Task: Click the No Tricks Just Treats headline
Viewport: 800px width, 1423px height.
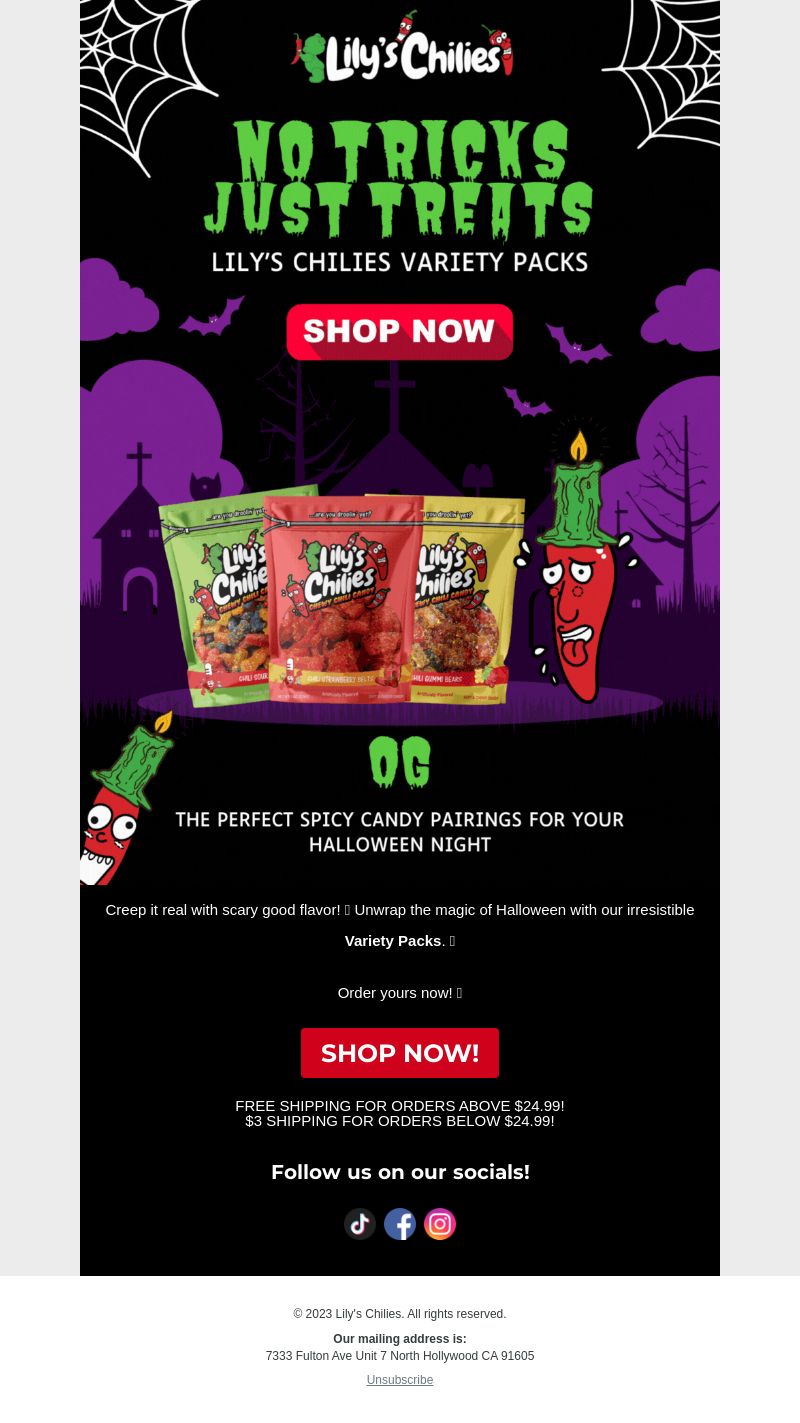Action: pyautogui.click(x=399, y=180)
